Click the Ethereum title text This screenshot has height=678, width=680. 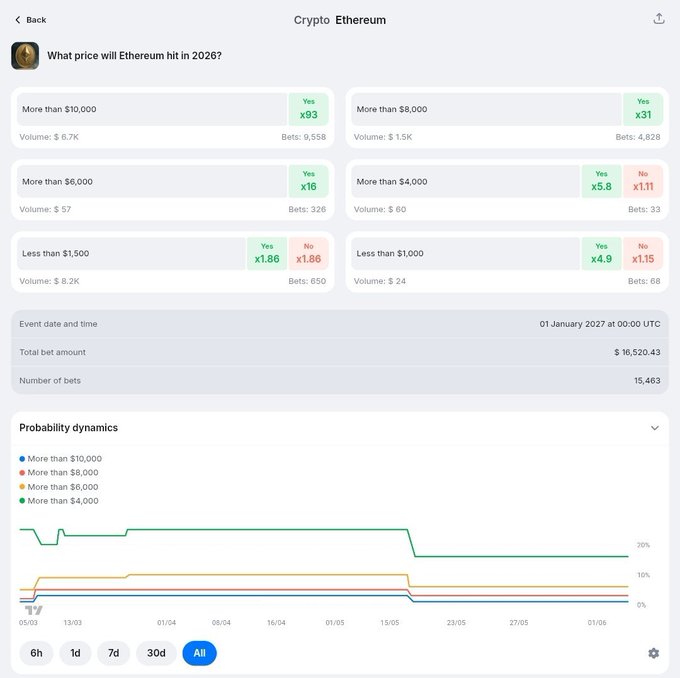pos(360,20)
